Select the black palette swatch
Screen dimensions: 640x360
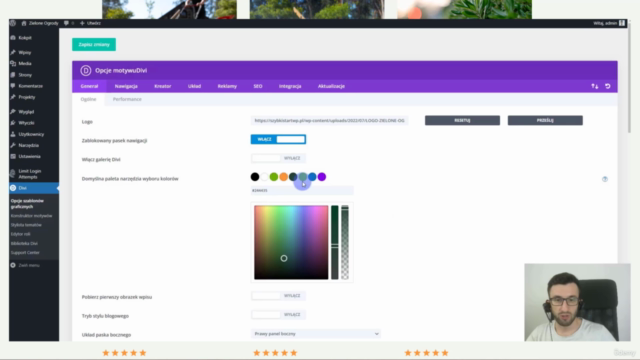(x=255, y=177)
